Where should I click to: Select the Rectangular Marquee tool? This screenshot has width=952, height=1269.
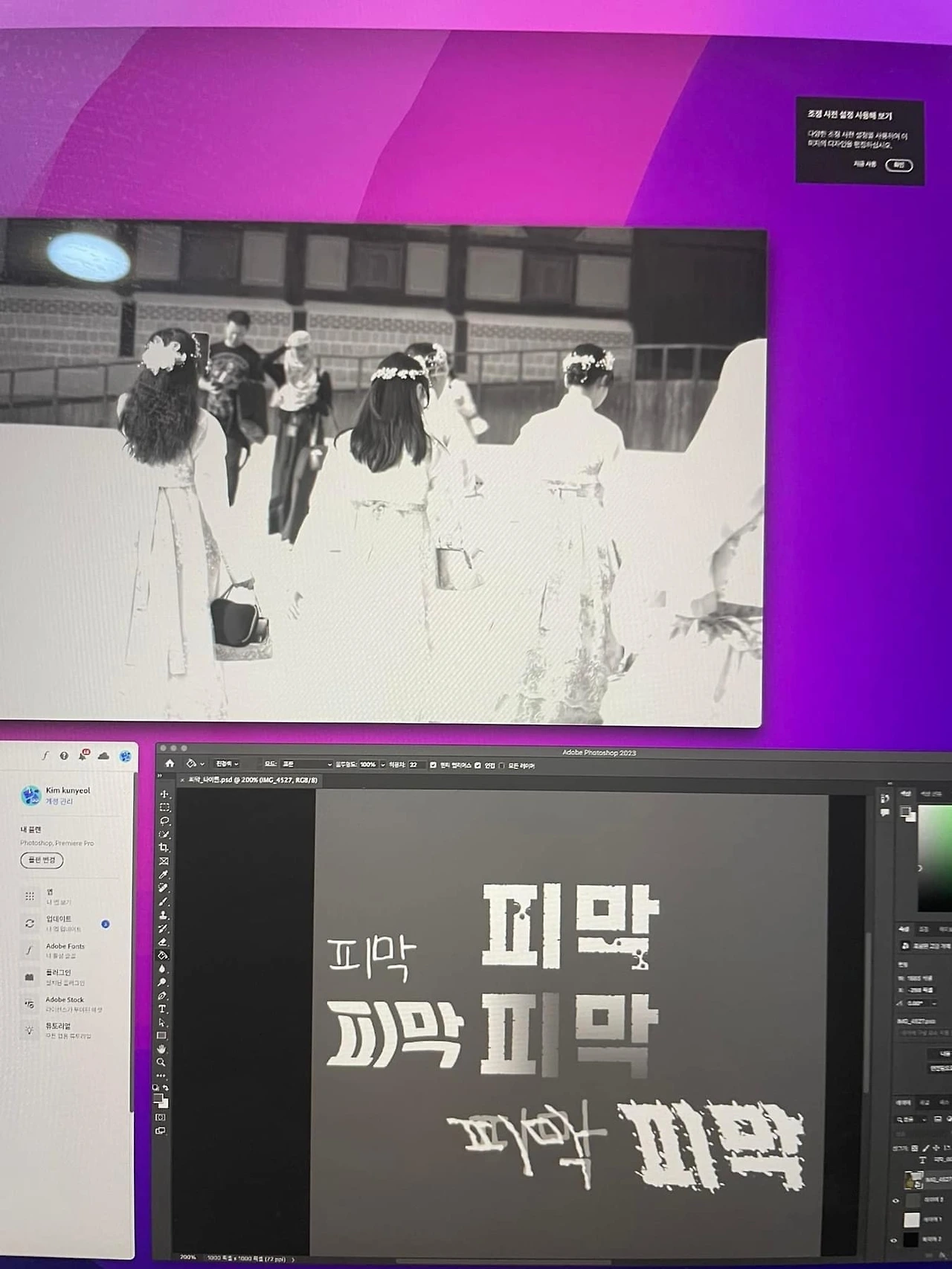pyautogui.click(x=164, y=808)
